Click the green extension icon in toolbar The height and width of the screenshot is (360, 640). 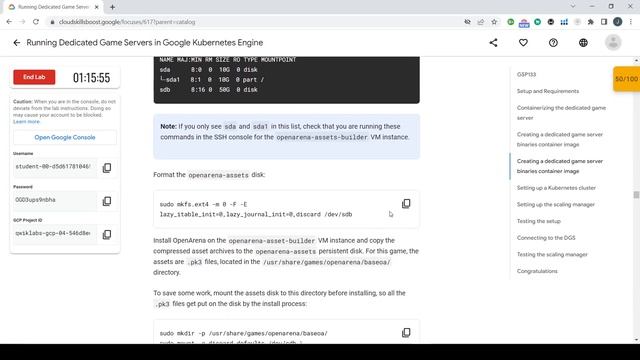(511, 22)
